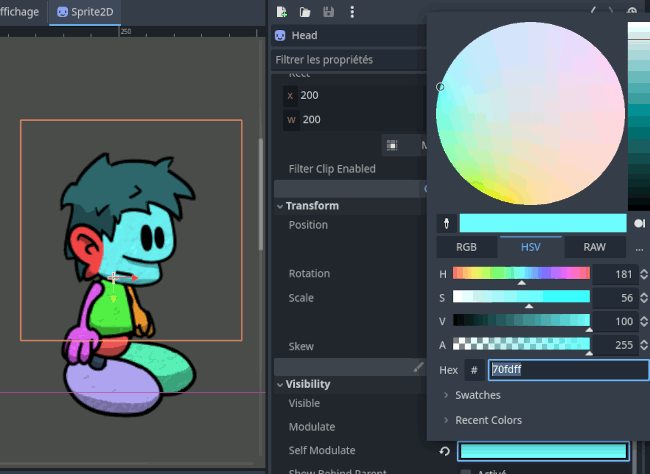
Task: Adjust the V value stepper arrows
Action: coord(644,321)
